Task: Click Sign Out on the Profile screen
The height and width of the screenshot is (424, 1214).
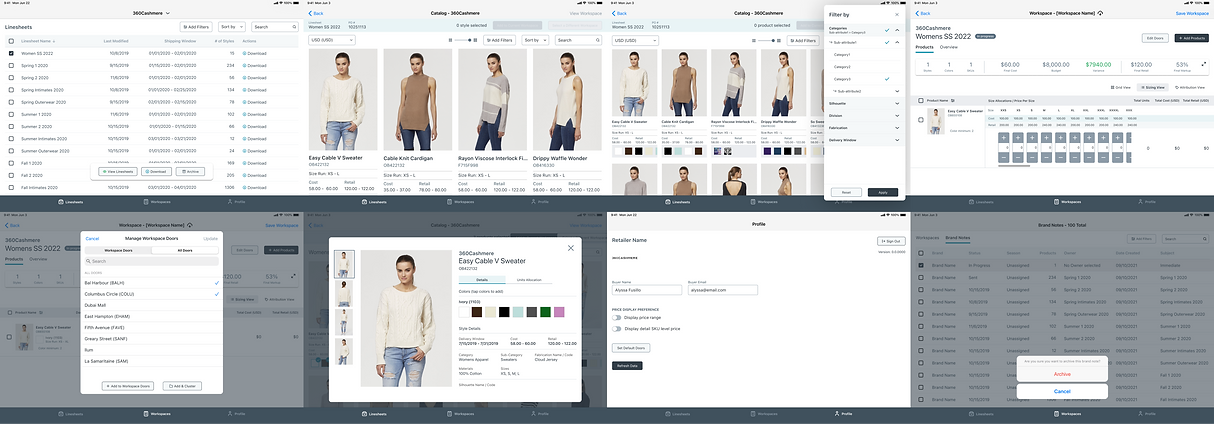Action: pyautogui.click(x=889, y=241)
